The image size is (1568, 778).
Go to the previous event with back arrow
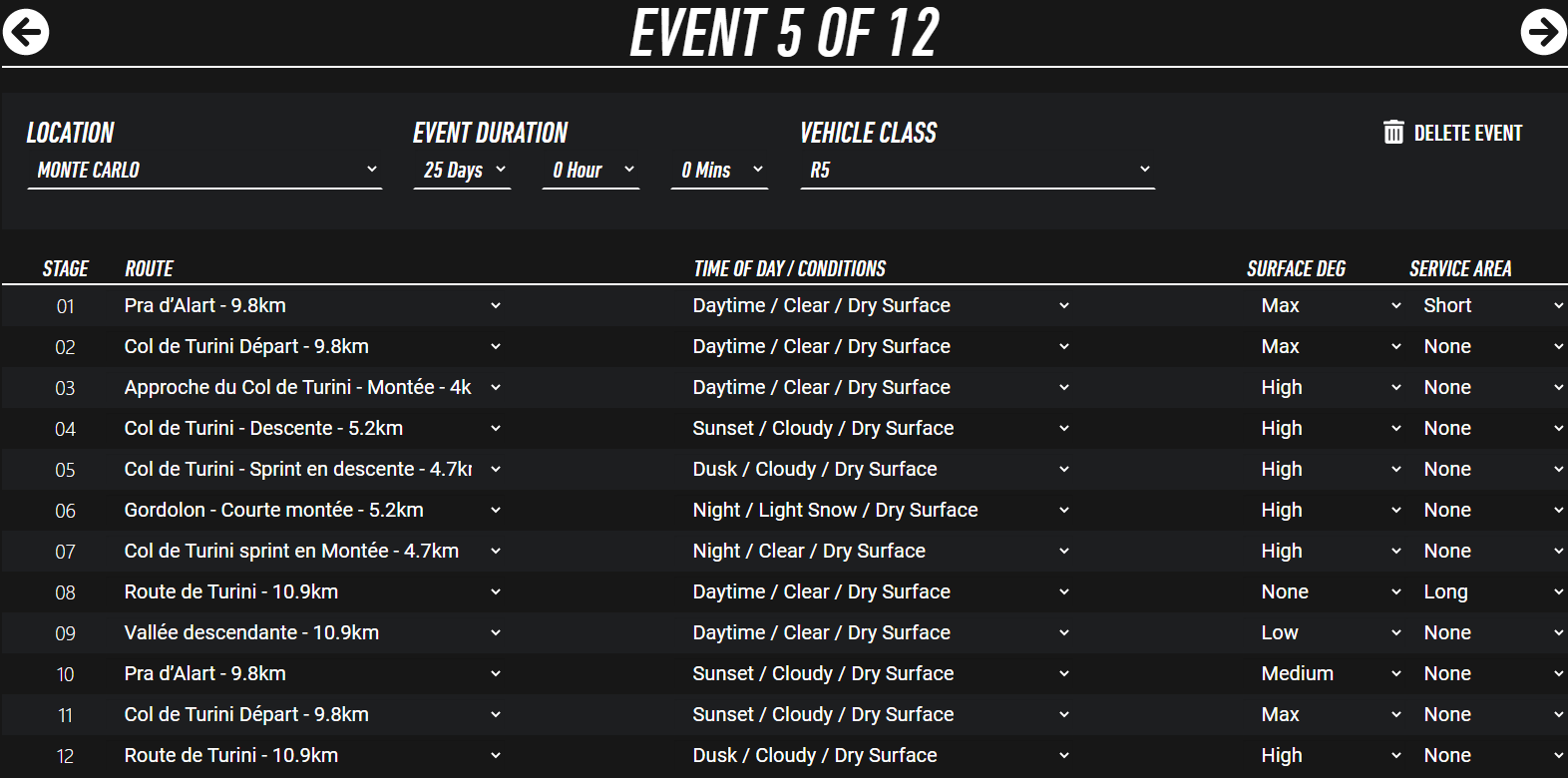pos(26,32)
